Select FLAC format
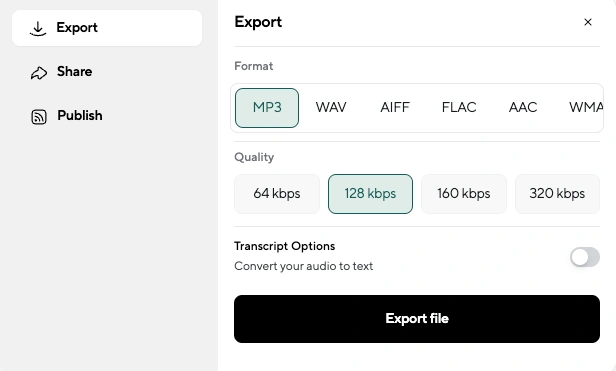The height and width of the screenshot is (371, 616). [459, 108]
